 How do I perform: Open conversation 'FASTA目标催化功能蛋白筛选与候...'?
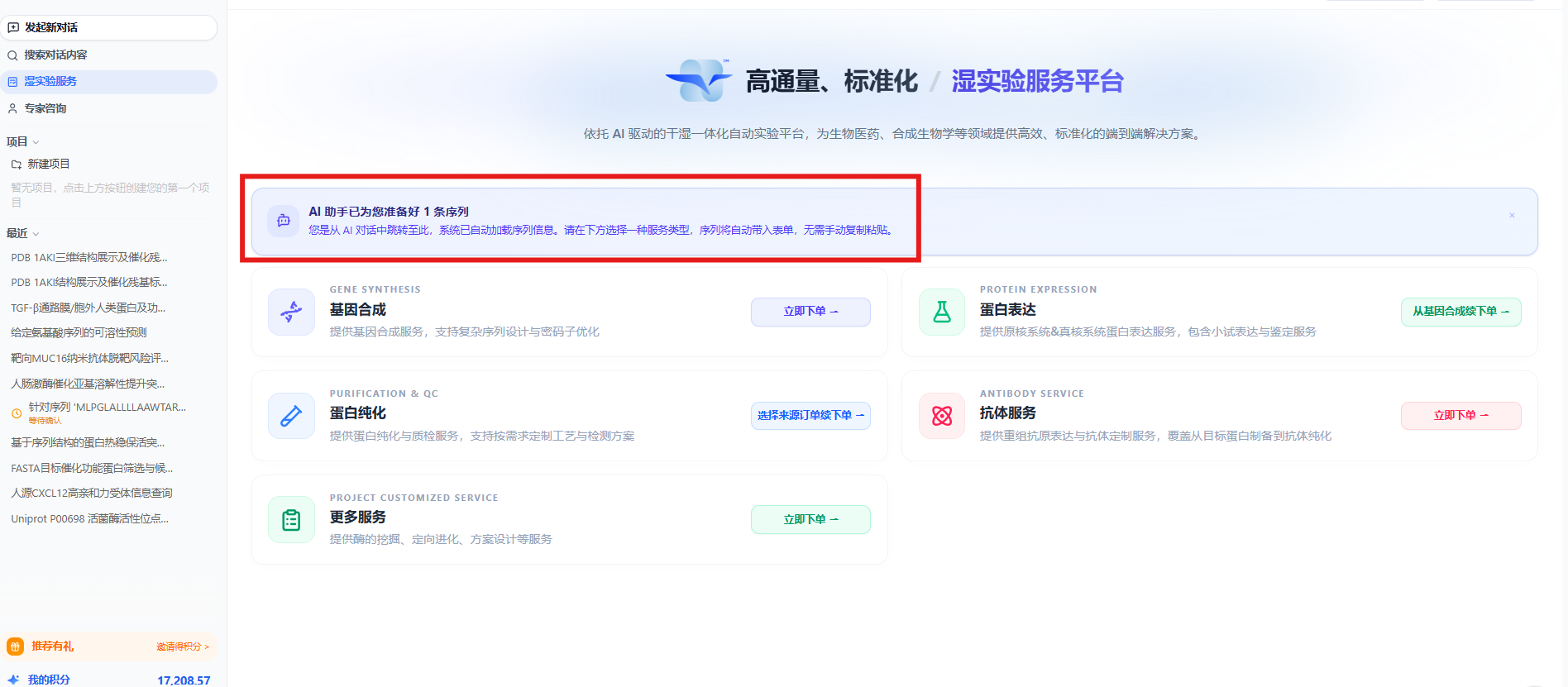click(x=92, y=469)
